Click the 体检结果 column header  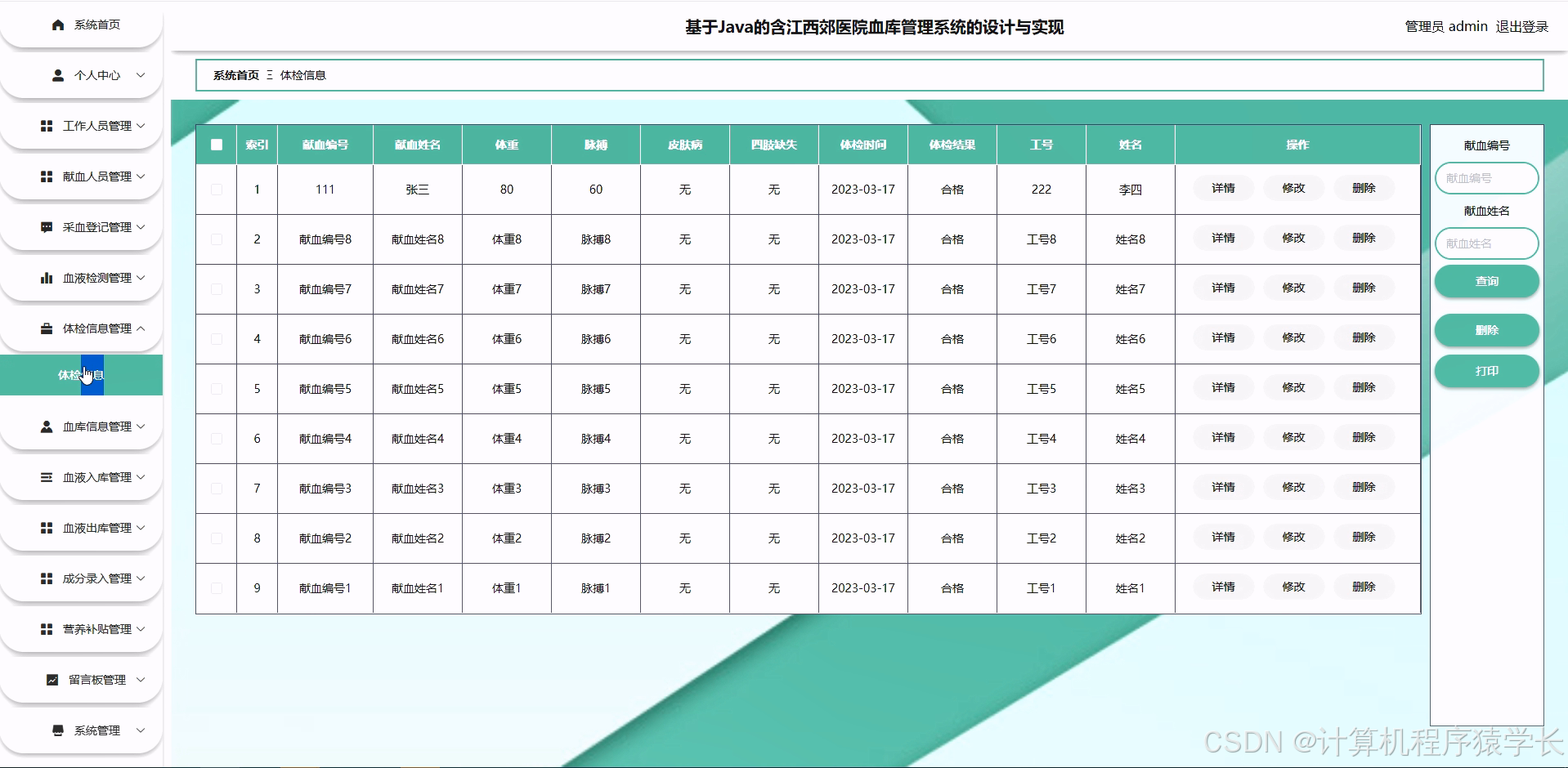coord(952,145)
